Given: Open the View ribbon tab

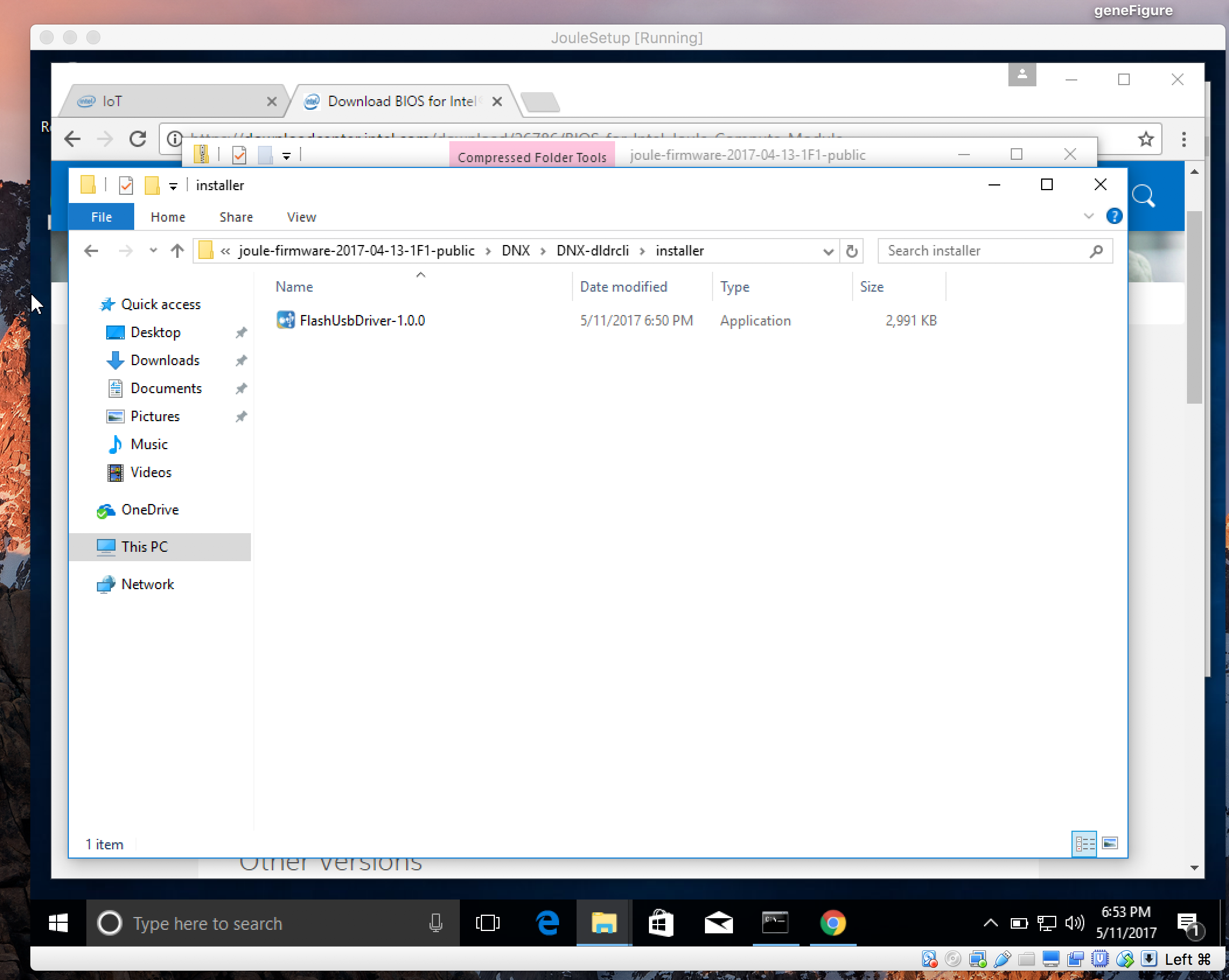Looking at the screenshot, I should tap(301, 217).
